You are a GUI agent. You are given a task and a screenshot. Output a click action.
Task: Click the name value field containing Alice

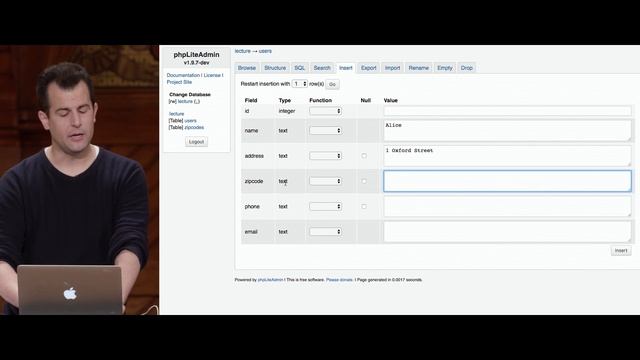[x=507, y=131]
